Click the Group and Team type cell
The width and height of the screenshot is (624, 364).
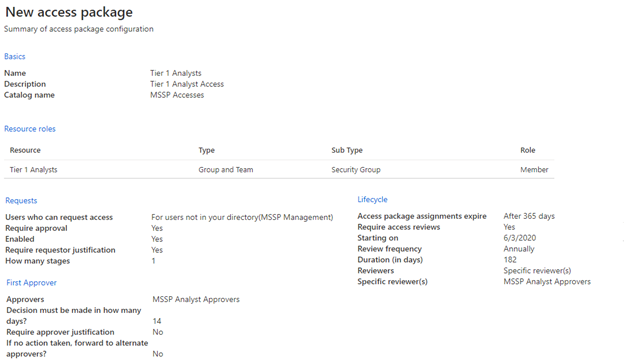(x=226, y=169)
